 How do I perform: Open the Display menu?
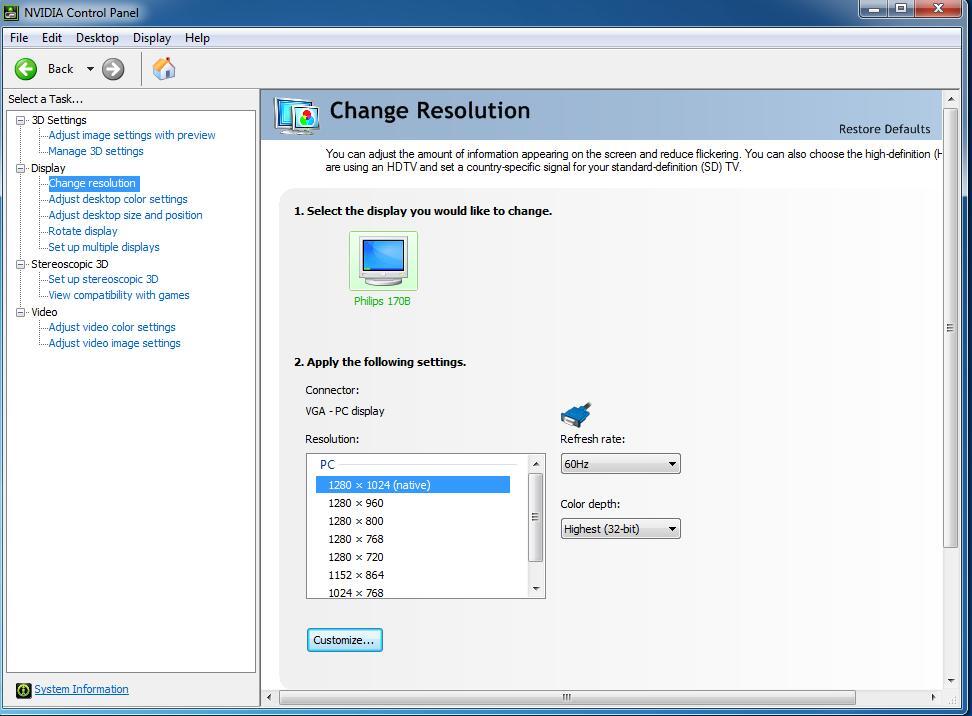click(151, 38)
